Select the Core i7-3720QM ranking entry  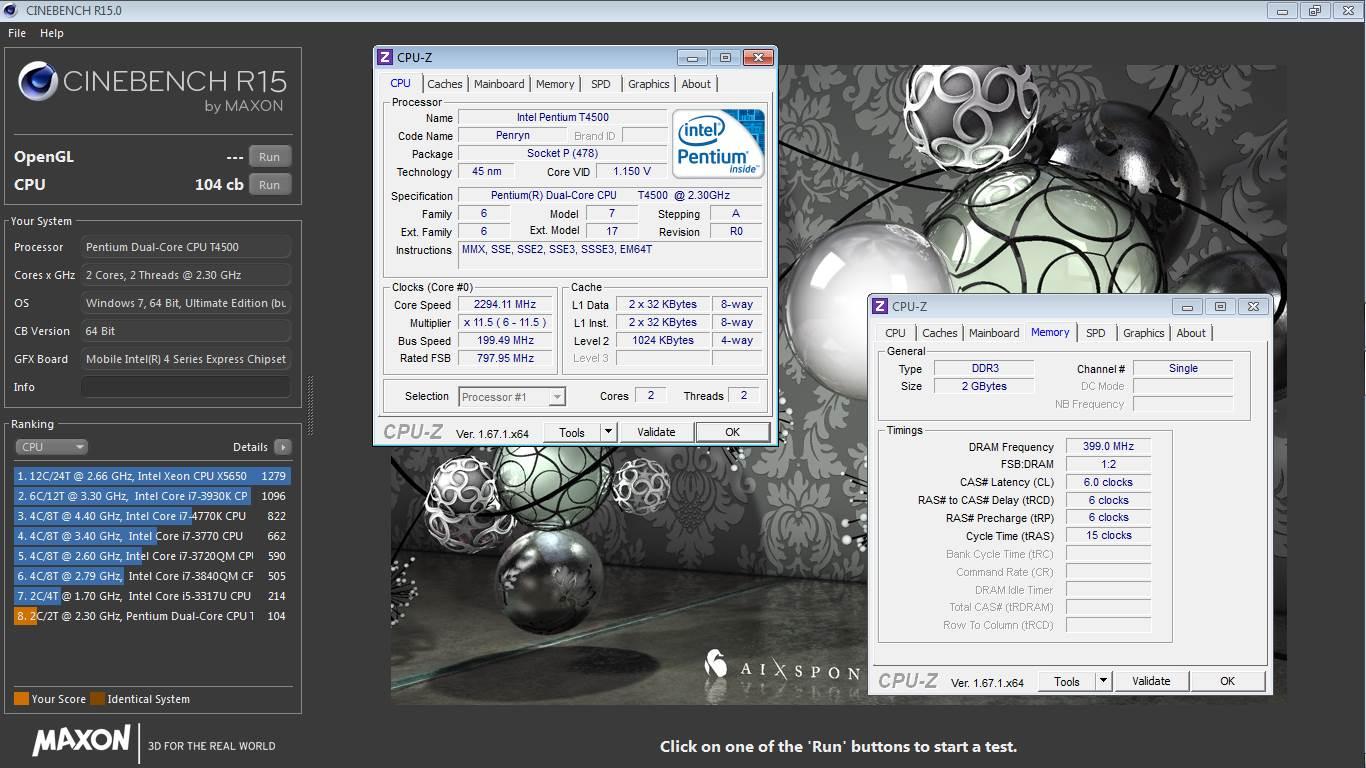click(152, 556)
